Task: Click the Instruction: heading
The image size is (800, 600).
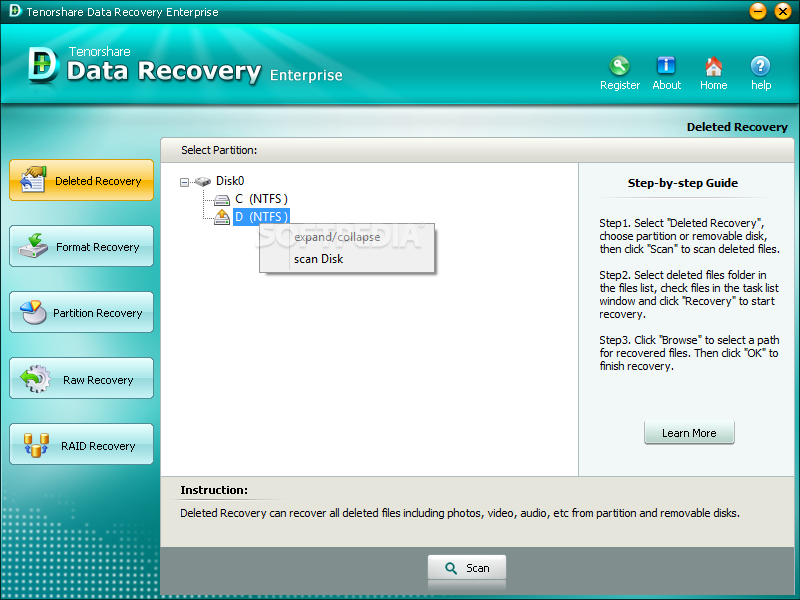Action: tap(214, 490)
